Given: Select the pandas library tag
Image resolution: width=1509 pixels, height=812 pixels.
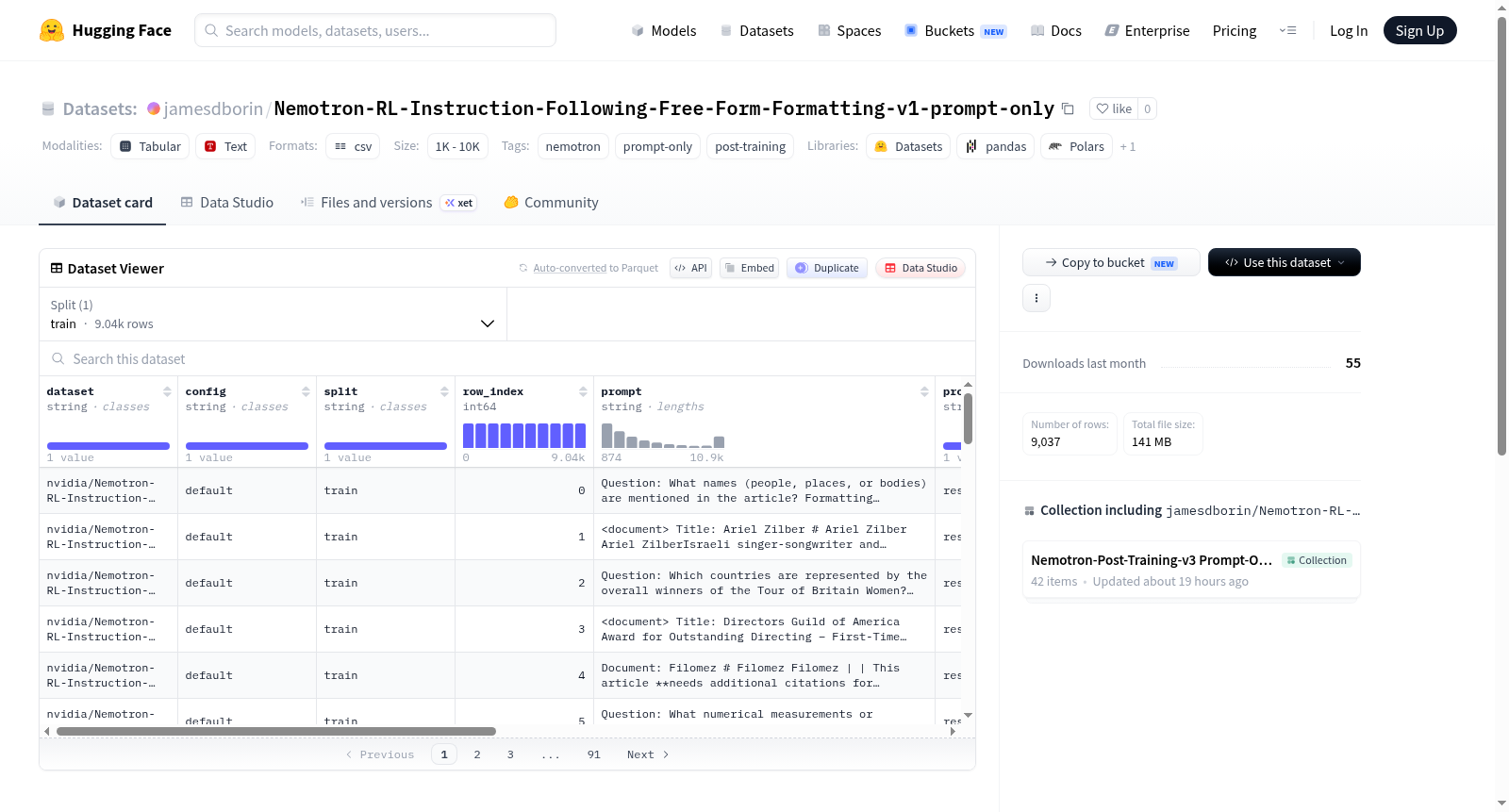Looking at the screenshot, I should click(996, 146).
